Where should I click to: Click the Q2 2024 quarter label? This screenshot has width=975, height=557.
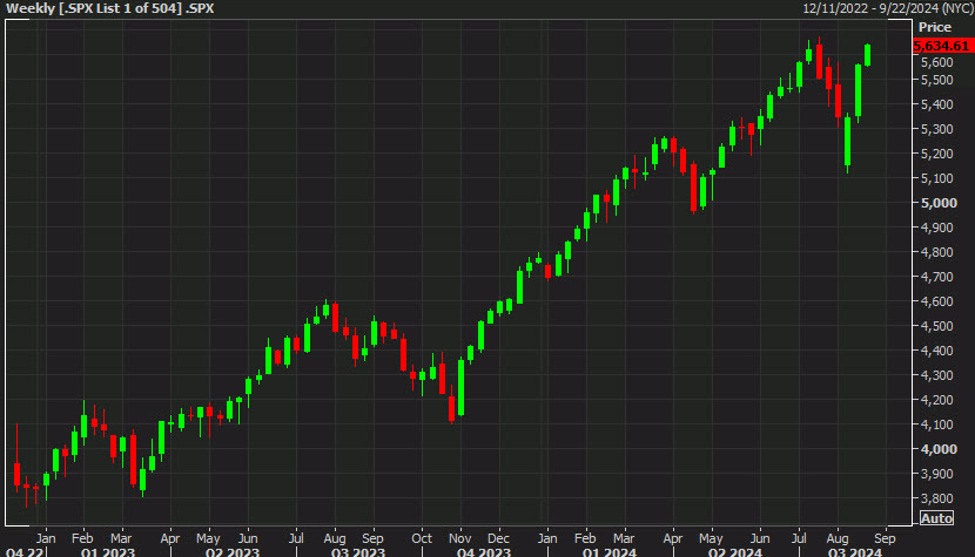tap(735, 552)
